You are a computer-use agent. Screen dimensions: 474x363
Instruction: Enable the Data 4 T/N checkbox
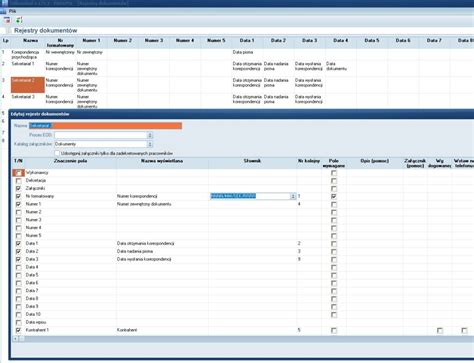18,267
